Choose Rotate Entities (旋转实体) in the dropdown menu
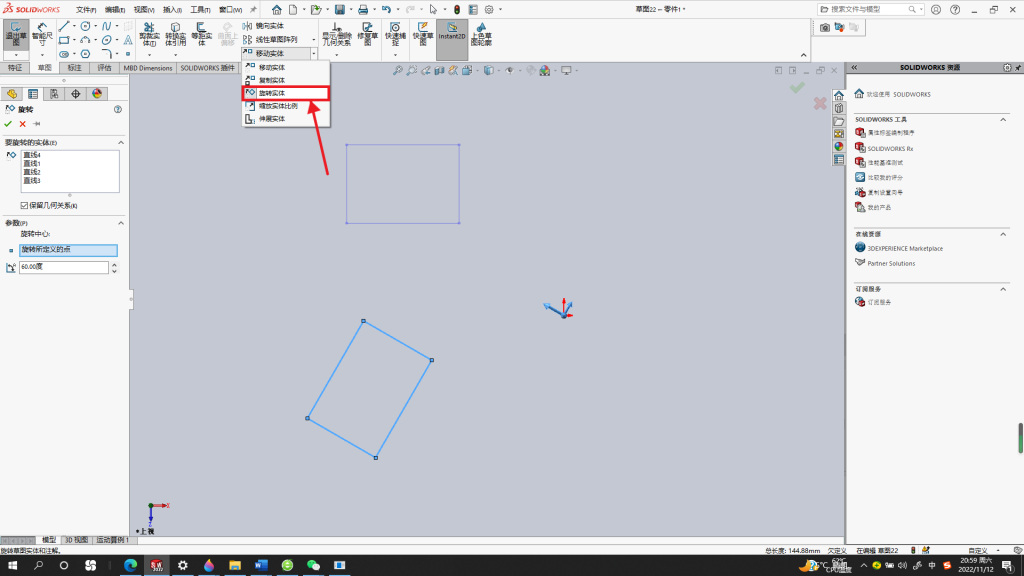This screenshot has width=1024, height=576. pos(285,93)
